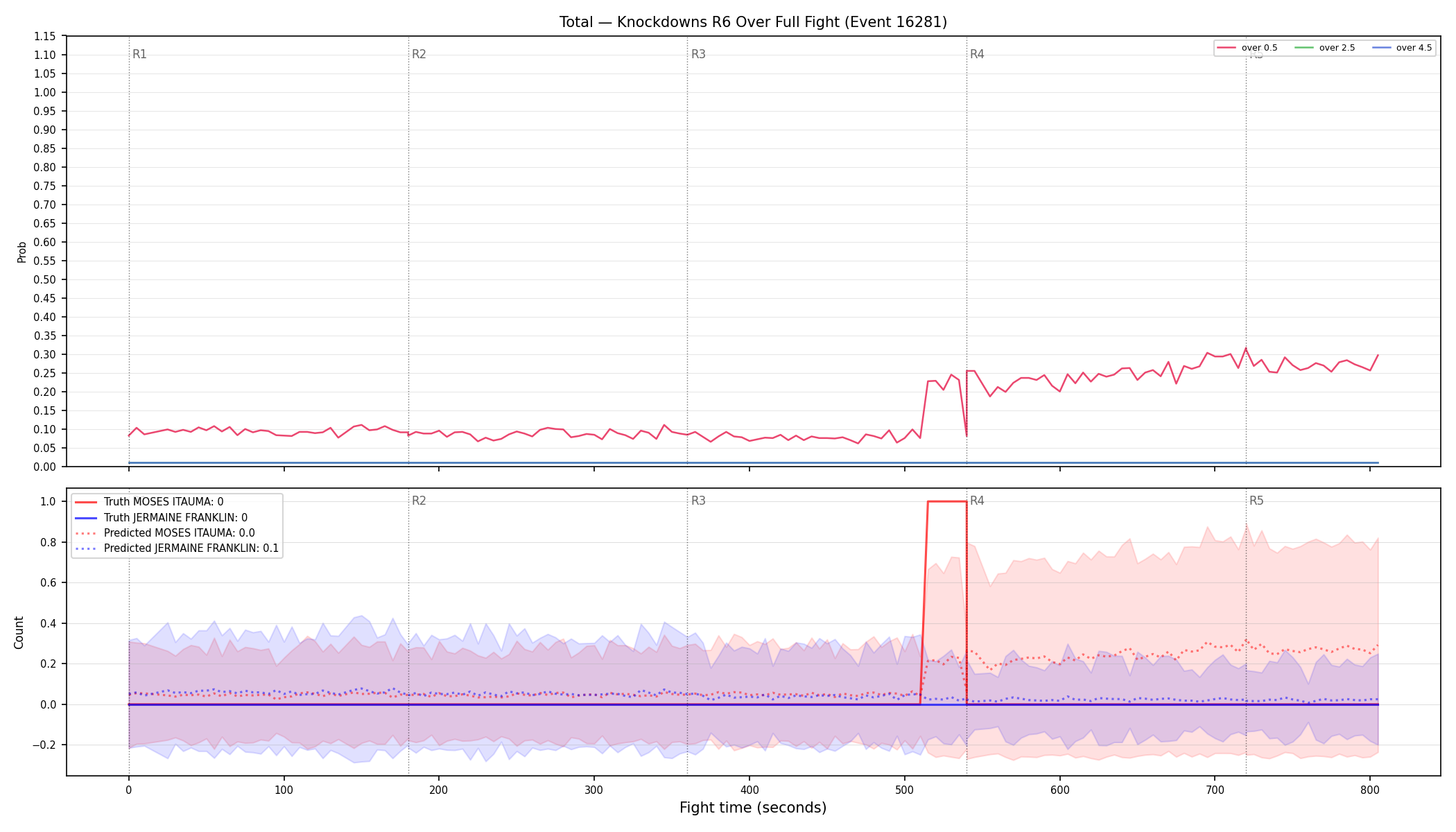Click the 500 tick on x-axis
The height and width of the screenshot is (832, 1456).
pos(904,789)
